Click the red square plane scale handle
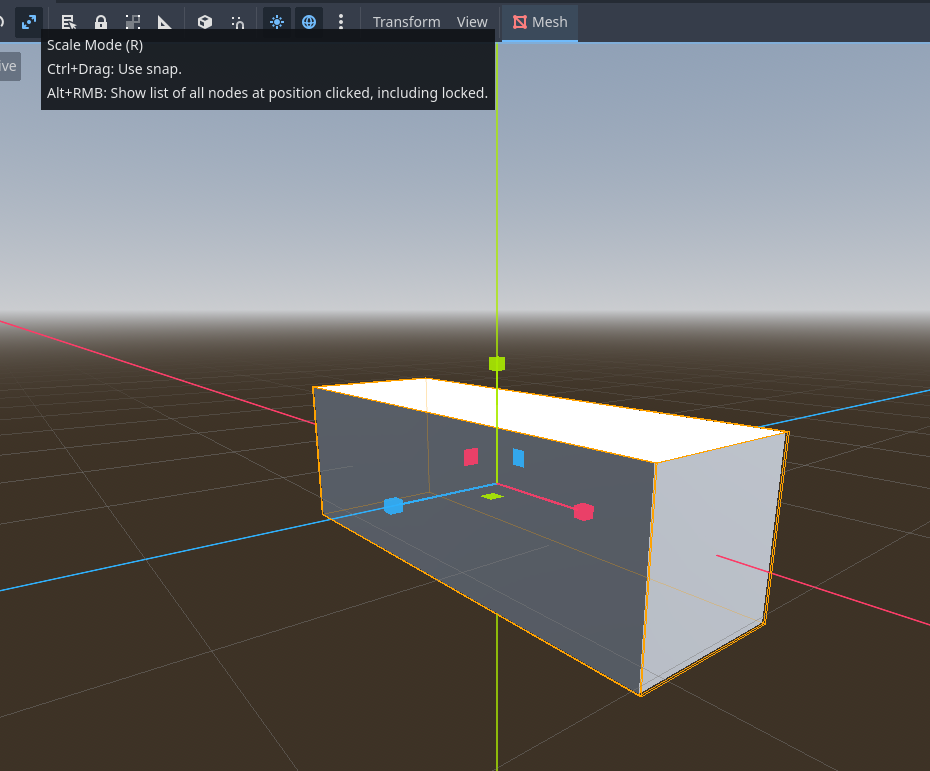930x771 pixels. (x=471, y=457)
